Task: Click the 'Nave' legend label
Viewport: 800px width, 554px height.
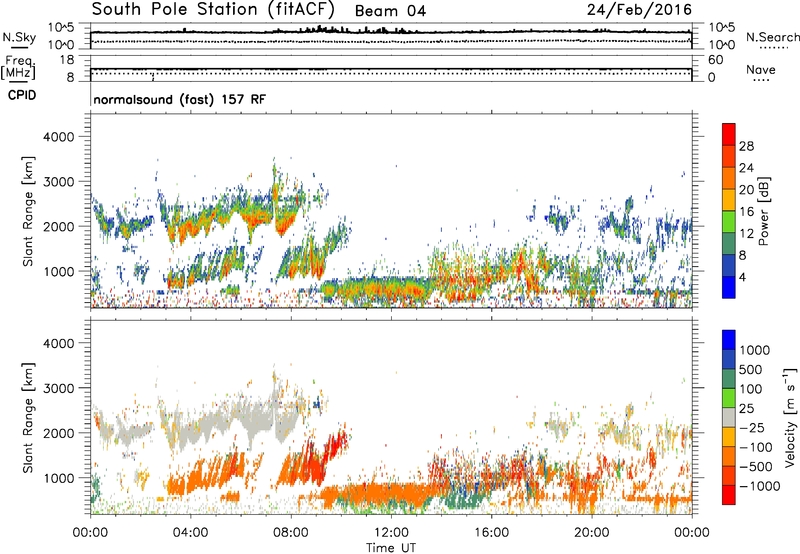Action: click(761, 69)
